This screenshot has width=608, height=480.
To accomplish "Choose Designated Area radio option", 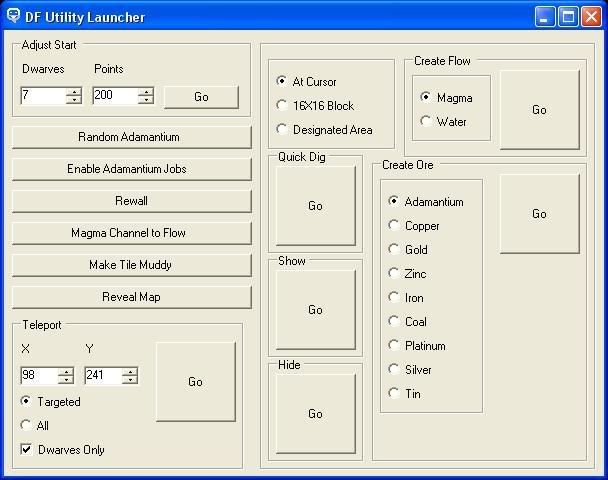I will tap(282, 130).
